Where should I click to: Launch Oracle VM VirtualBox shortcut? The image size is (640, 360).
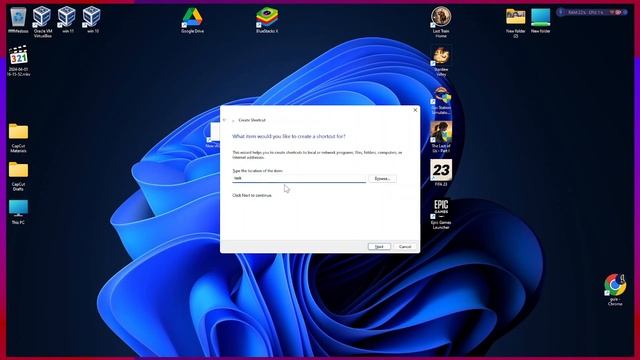[x=42, y=22]
